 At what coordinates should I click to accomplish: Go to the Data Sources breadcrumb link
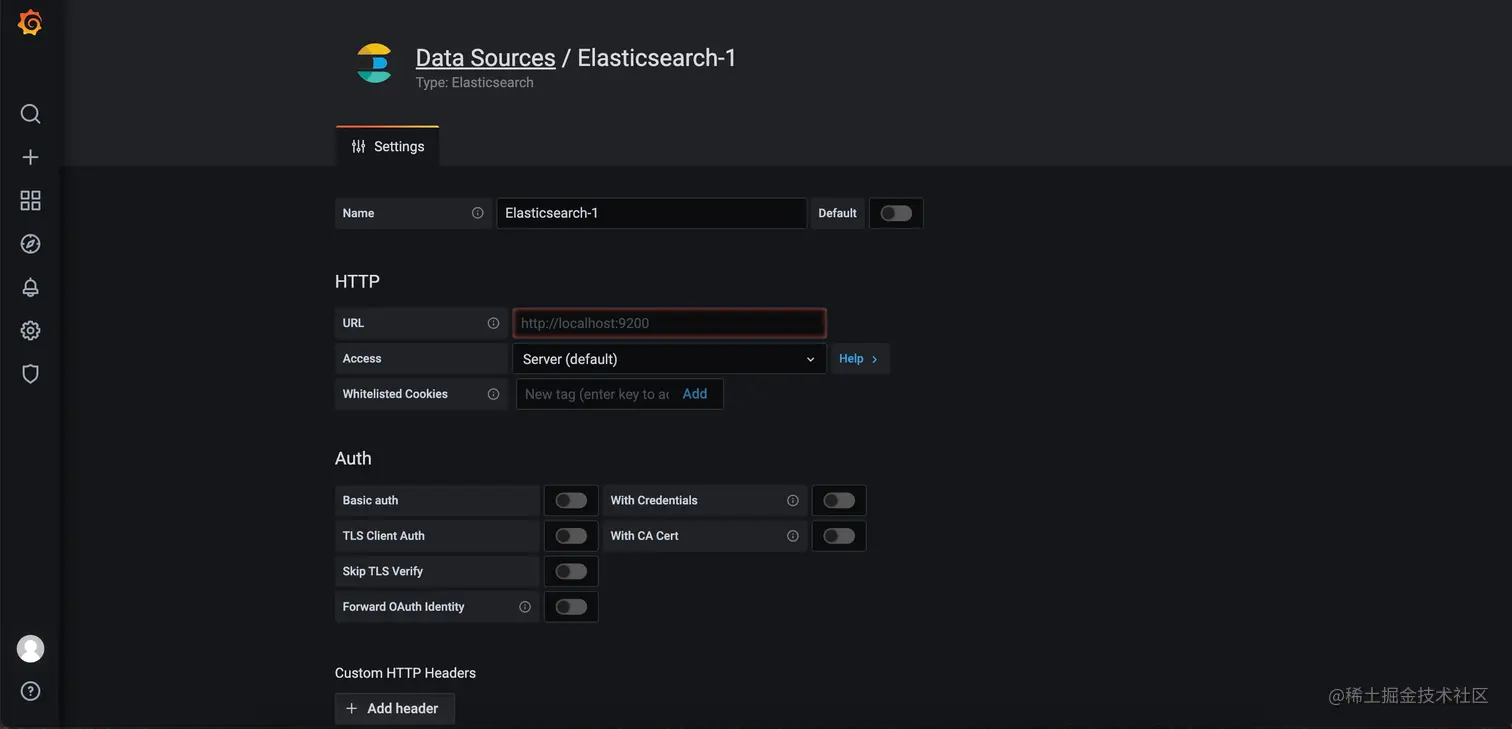pyautogui.click(x=485, y=58)
